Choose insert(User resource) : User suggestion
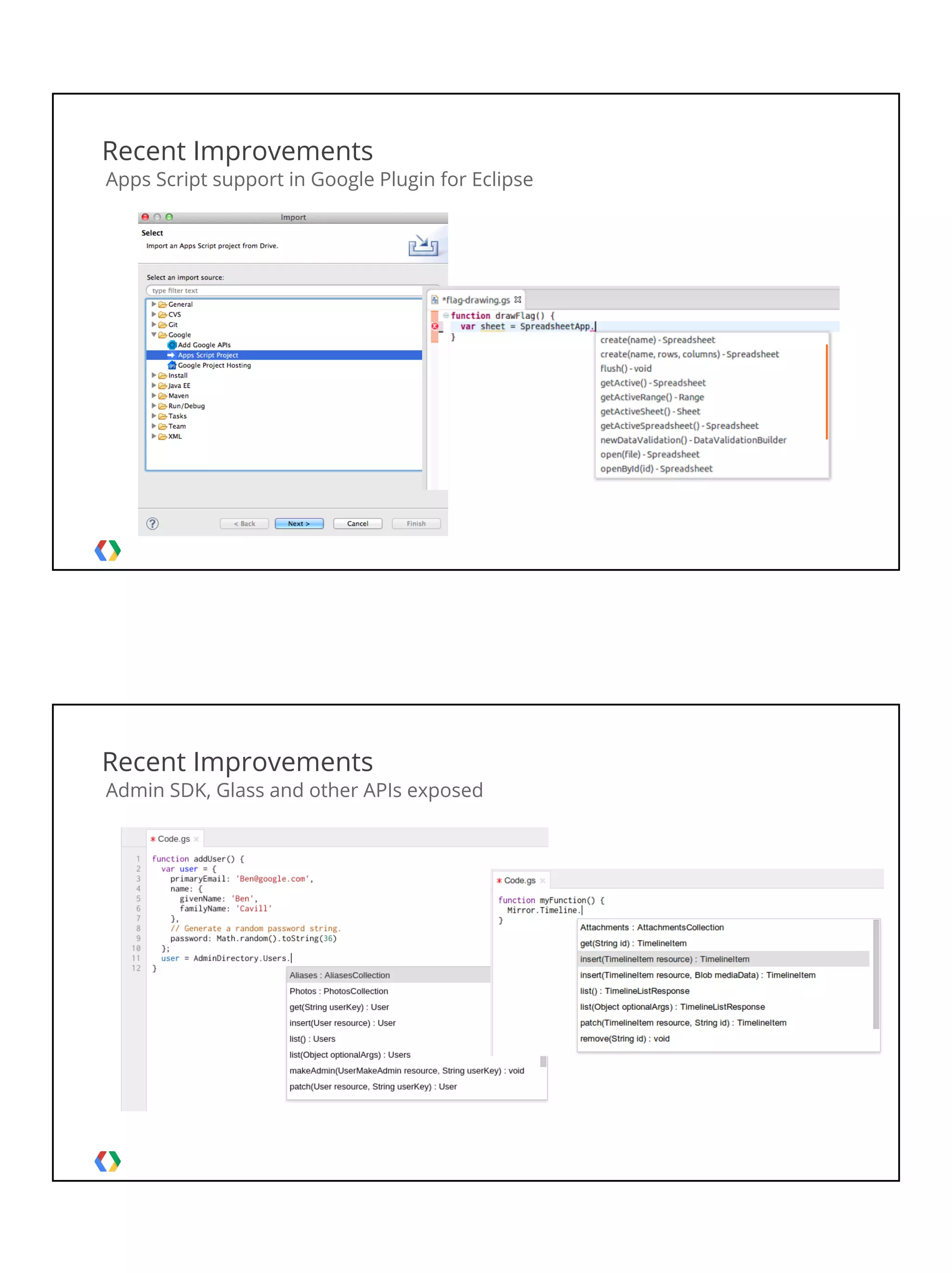Image resolution: width=952 pixels, height=1273 pixels. pyautogui.click(x=342, y=1023)
